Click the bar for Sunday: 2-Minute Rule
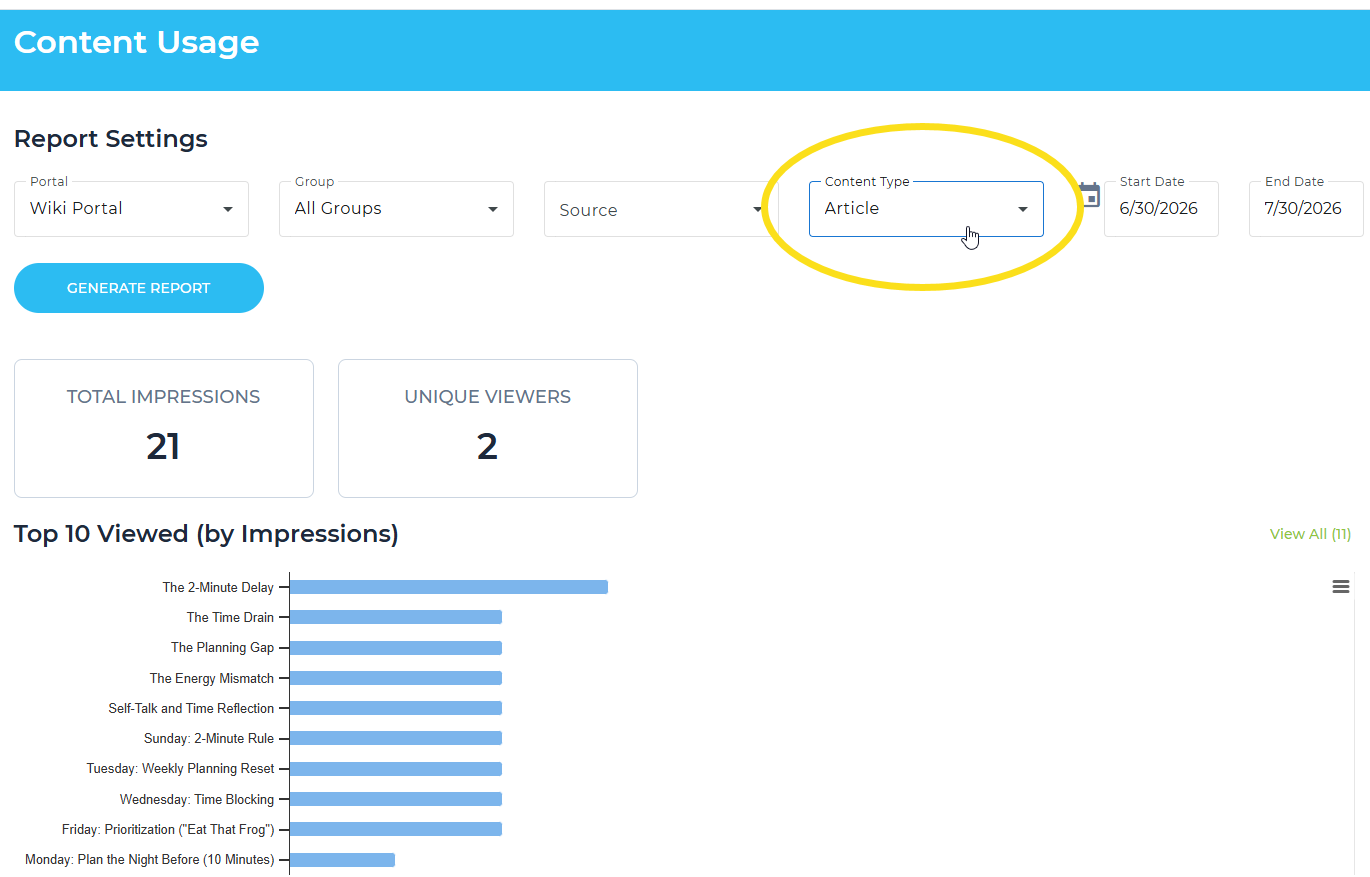The image size is (1370, 877). pos(396,738)
